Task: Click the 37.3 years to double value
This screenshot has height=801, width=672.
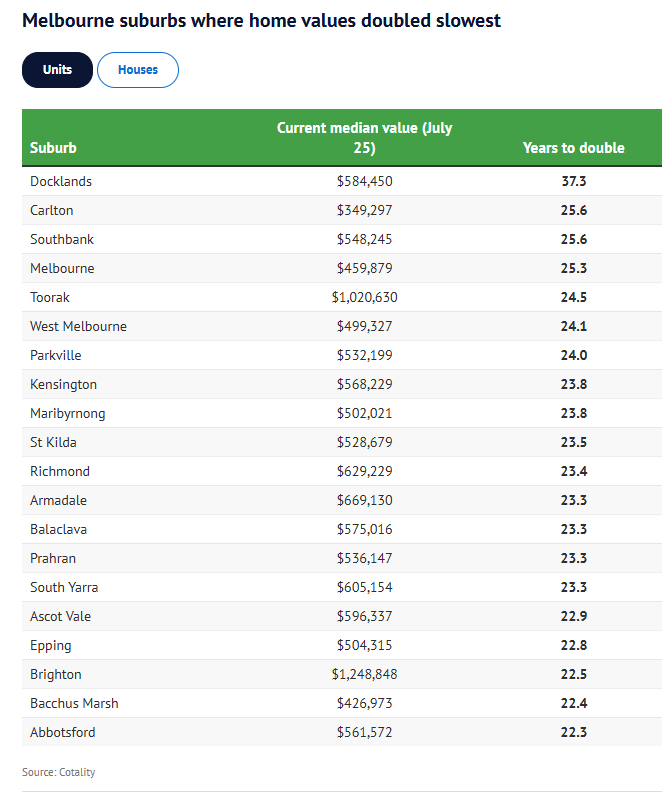Action: pos(573,182)
